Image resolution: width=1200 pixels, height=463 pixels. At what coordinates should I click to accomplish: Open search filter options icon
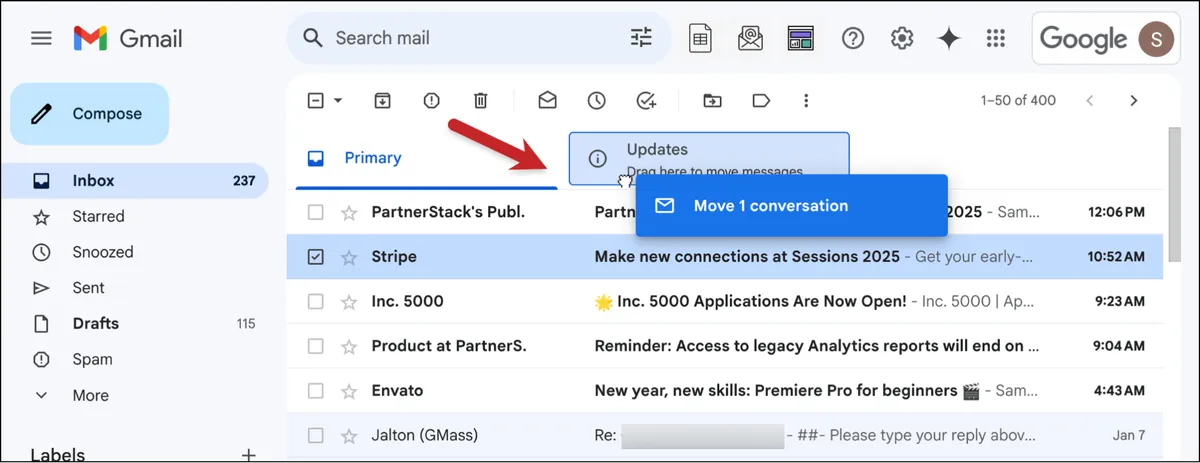point(641,38)
